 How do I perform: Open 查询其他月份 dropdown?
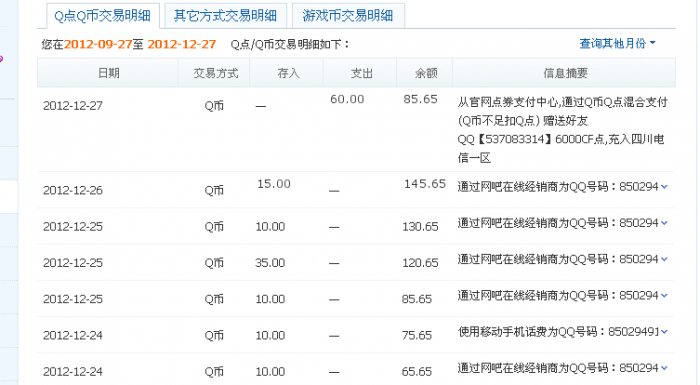617,43
